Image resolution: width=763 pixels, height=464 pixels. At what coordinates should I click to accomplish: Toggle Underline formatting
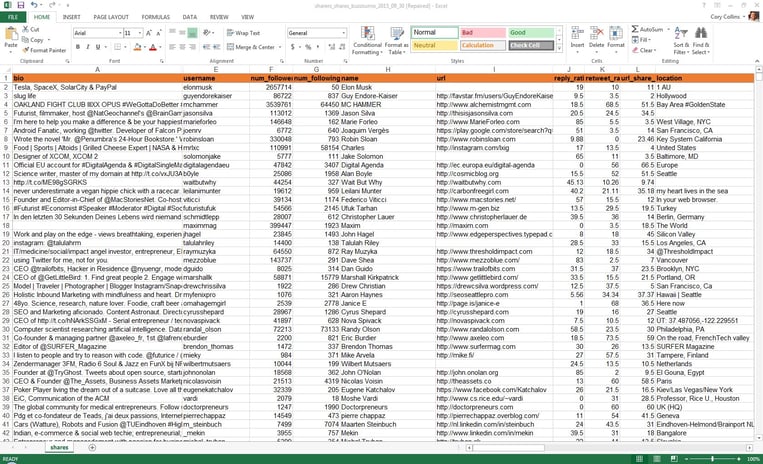pyautogui.click(x=98, y=47)
